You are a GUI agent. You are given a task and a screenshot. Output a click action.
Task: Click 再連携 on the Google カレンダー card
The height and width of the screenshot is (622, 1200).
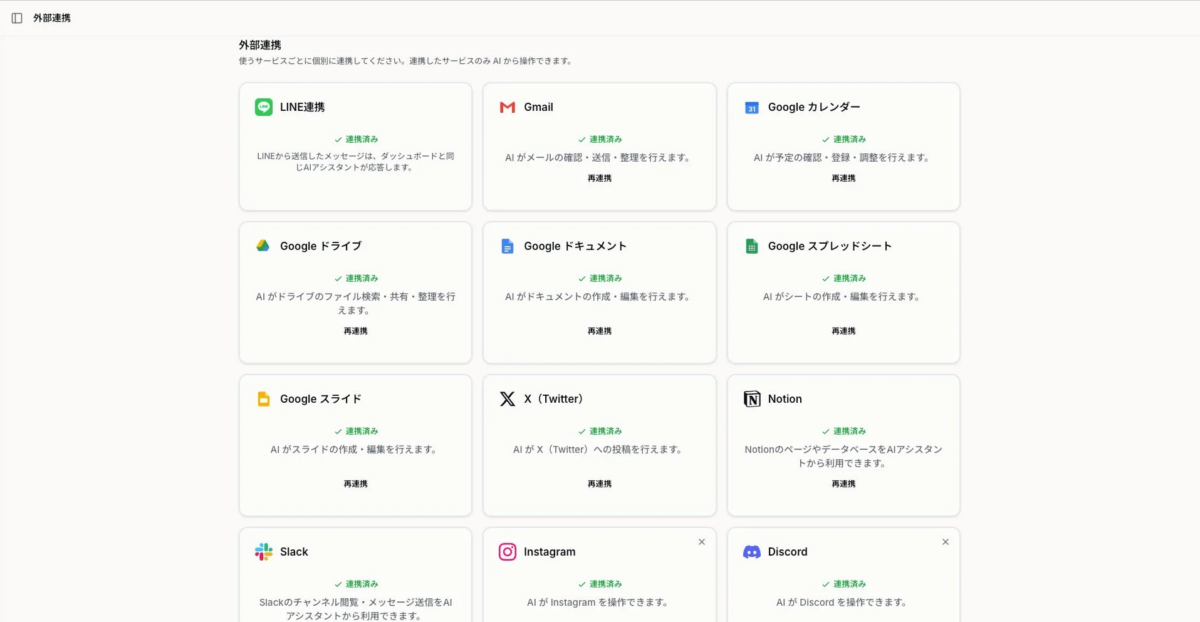coord(844,178)
